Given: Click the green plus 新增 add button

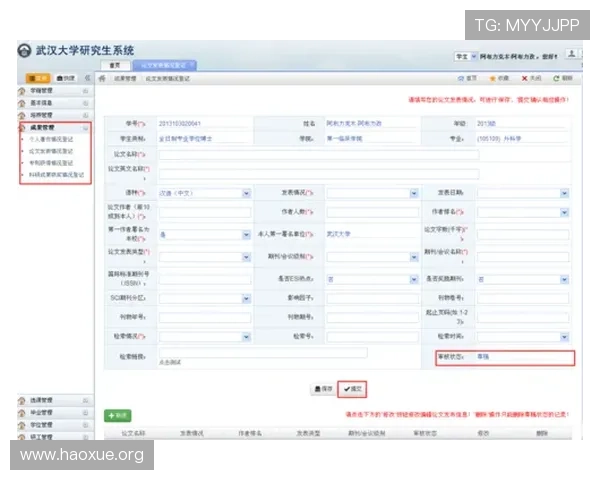Looking at the screenshot, I should [117, 416].
